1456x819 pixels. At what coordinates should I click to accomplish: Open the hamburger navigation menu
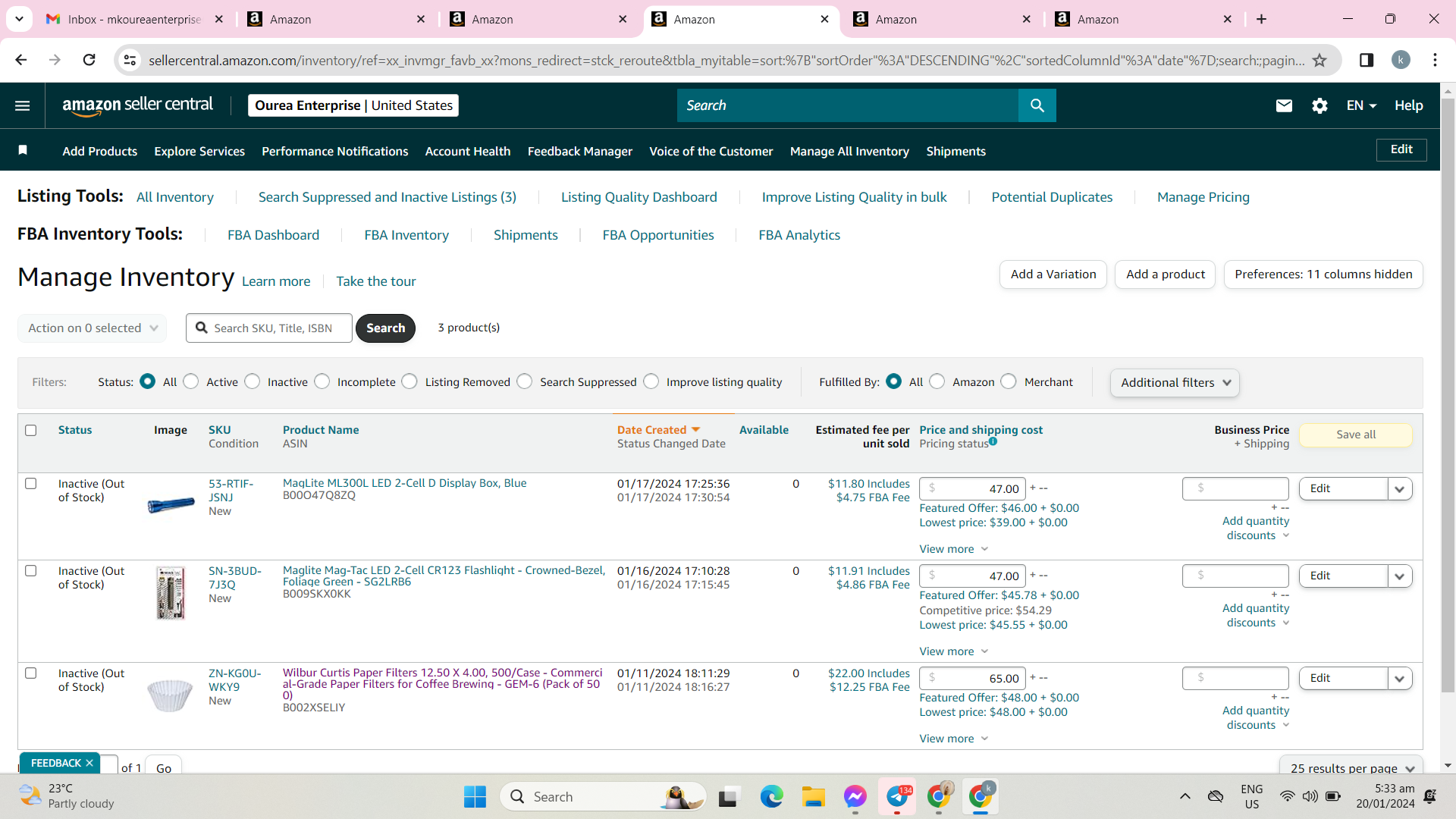pos(23,105)
